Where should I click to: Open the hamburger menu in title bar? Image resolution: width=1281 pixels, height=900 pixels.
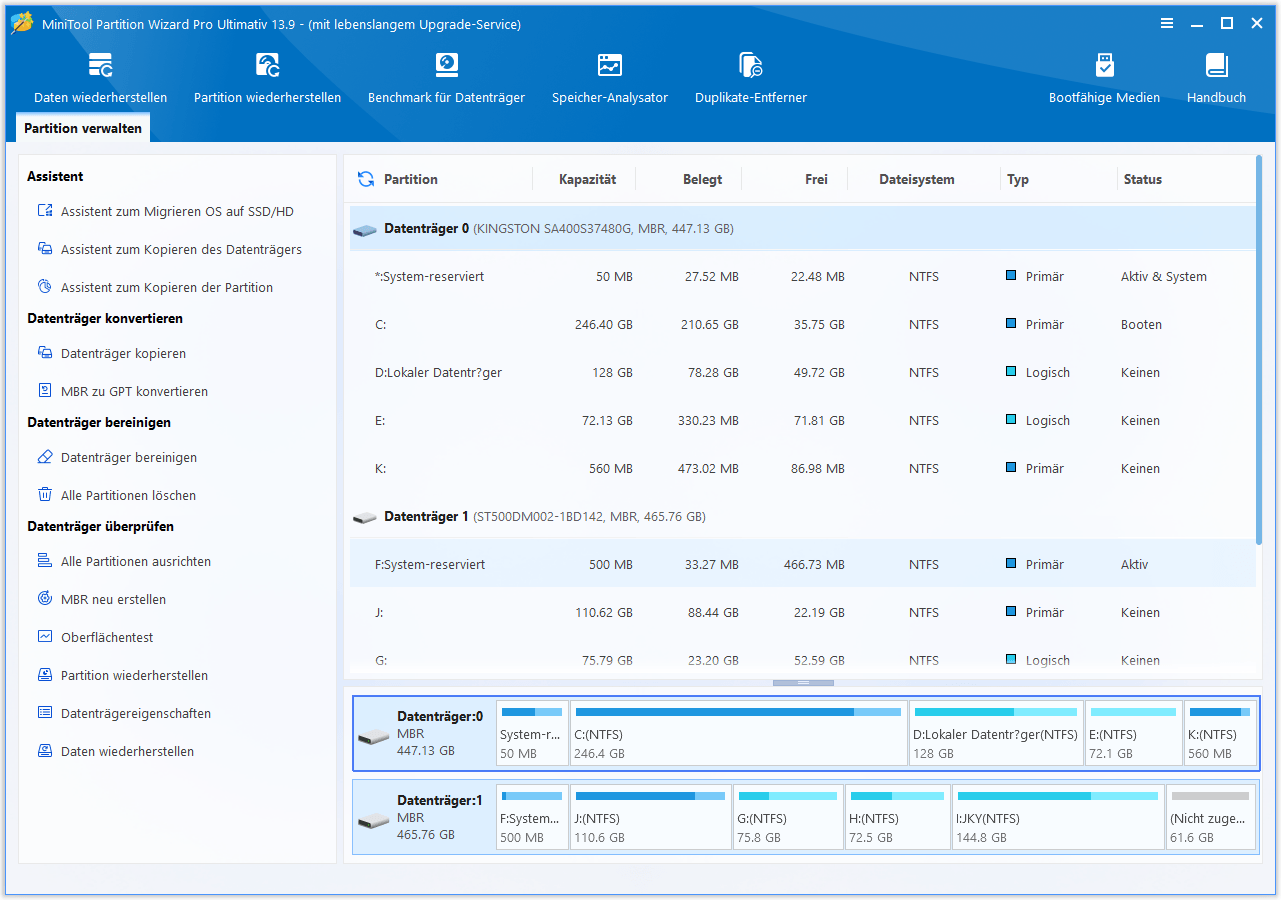1167,24
